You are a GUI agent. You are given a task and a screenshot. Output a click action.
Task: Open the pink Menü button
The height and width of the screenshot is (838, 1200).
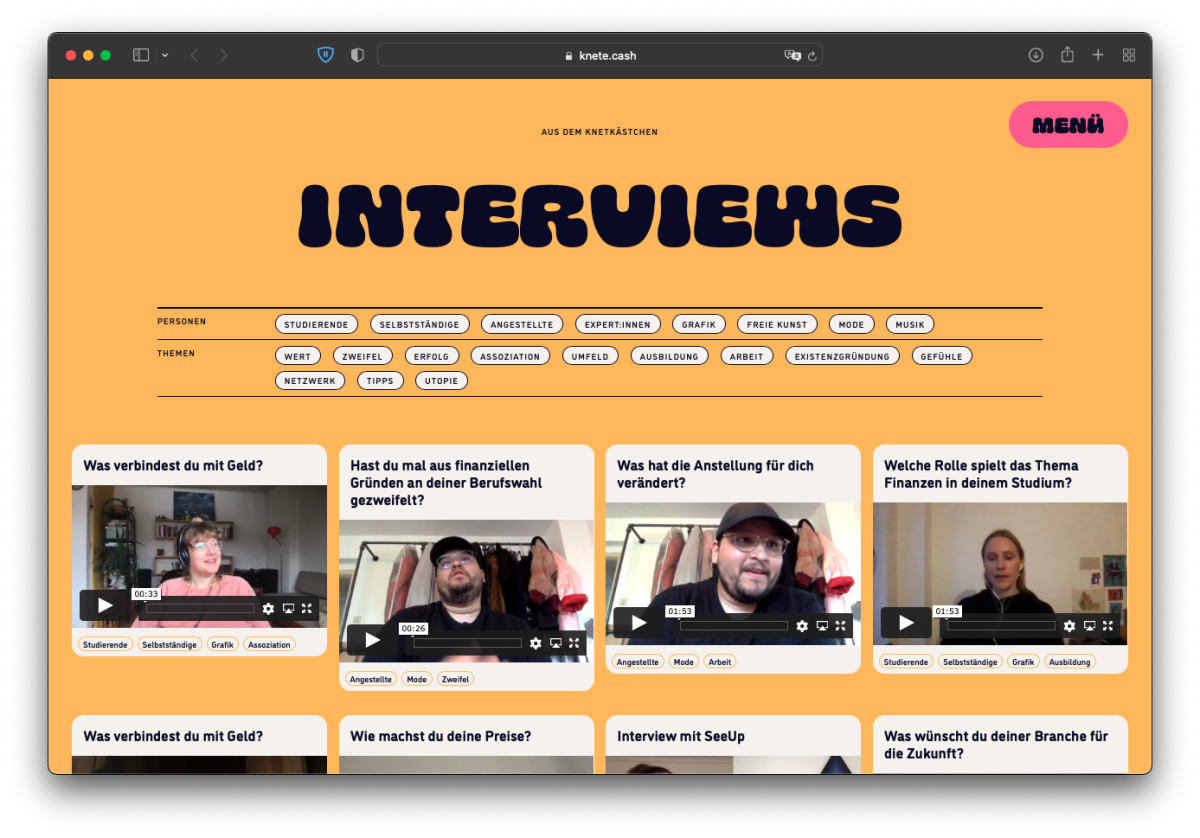click(1068, 125)
